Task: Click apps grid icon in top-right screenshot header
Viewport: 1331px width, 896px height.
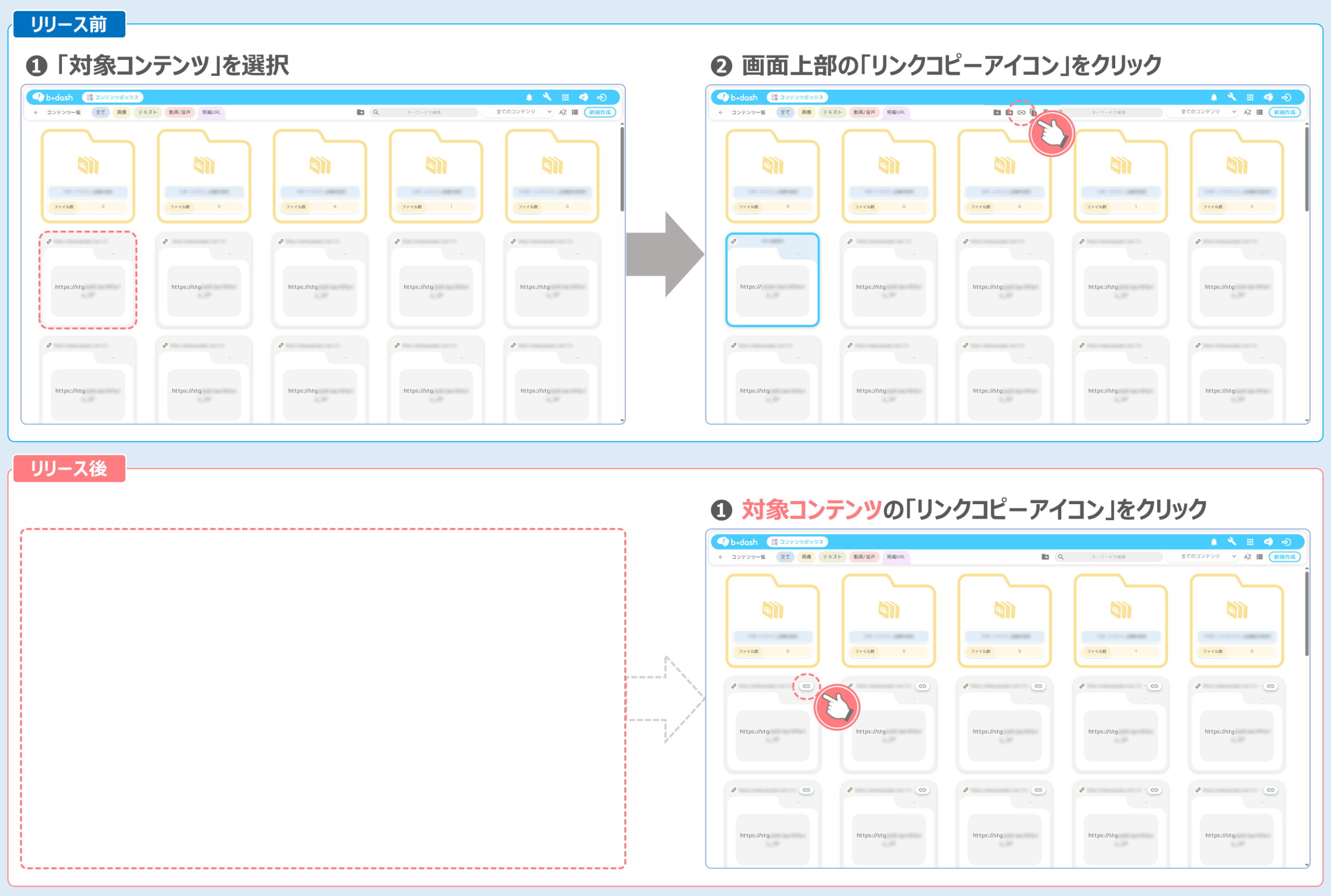Action: tap(1250, 97)
